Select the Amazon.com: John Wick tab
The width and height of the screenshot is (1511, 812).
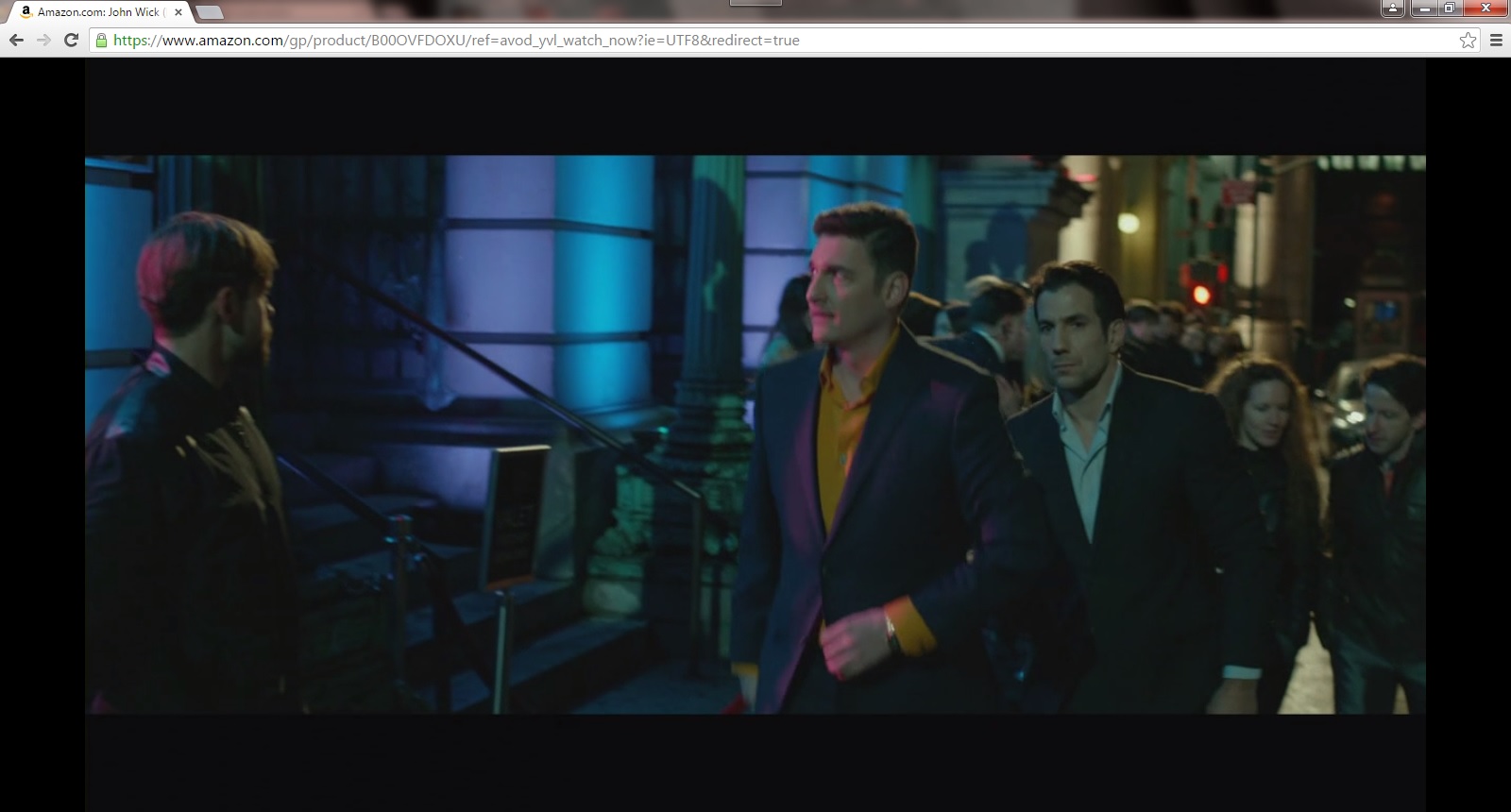[99, 12]
